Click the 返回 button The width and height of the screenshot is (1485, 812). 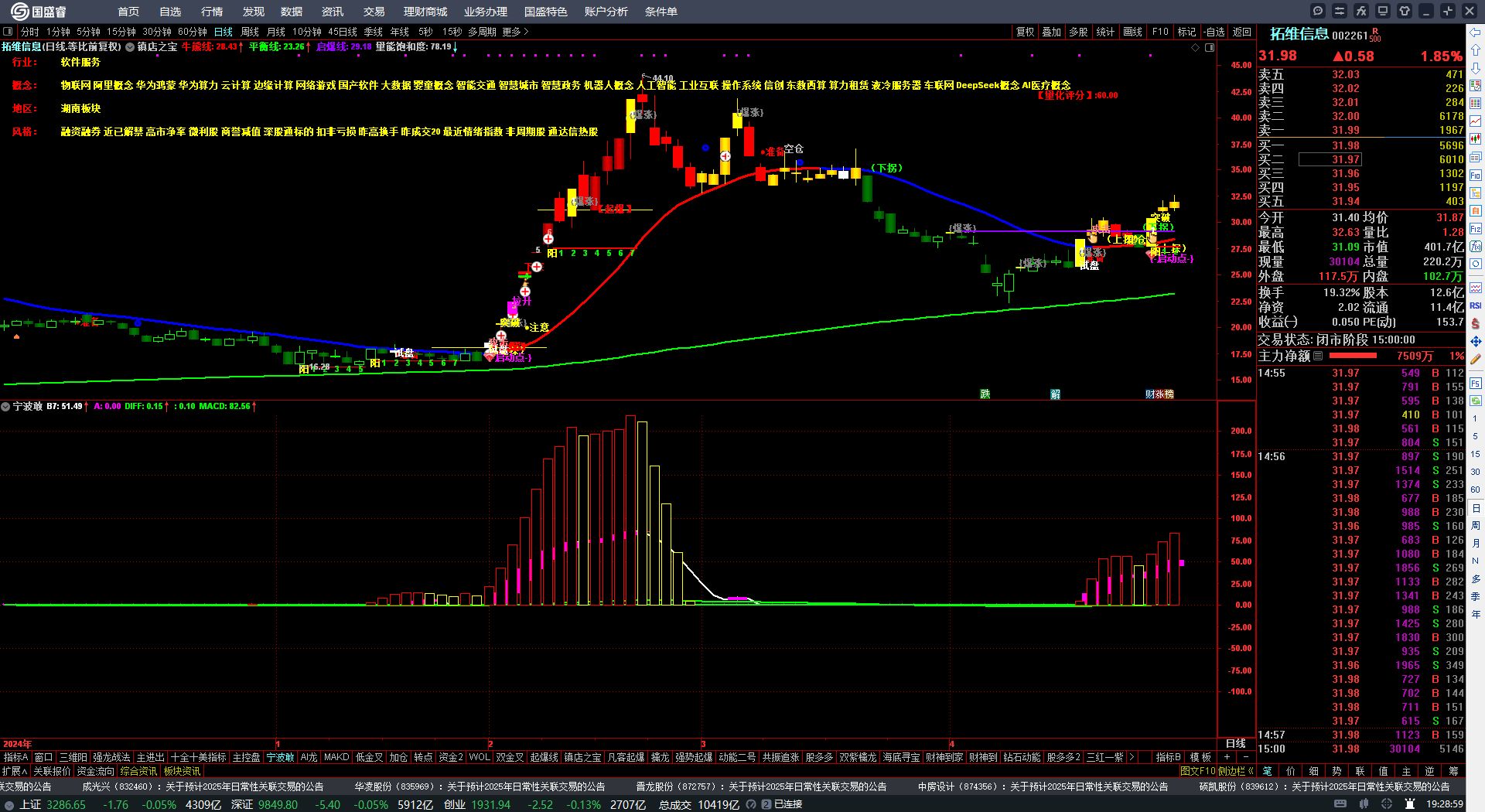[1242, 32]
